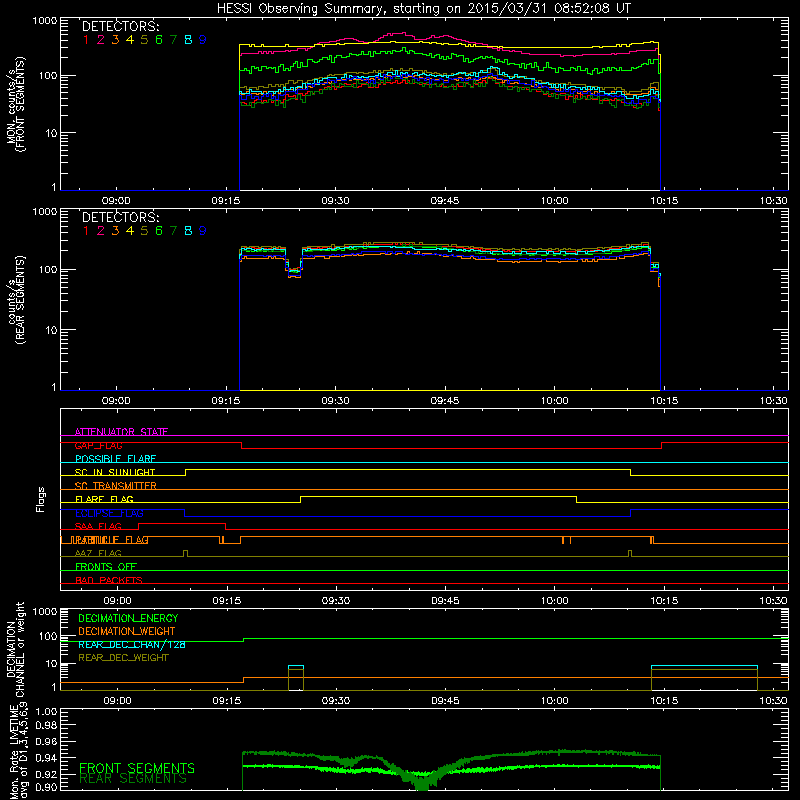Select the REAR_DEC_CHAN/128 legend entry
The height and width of the screenshot is (800, 800).
(x=132, y=644)
